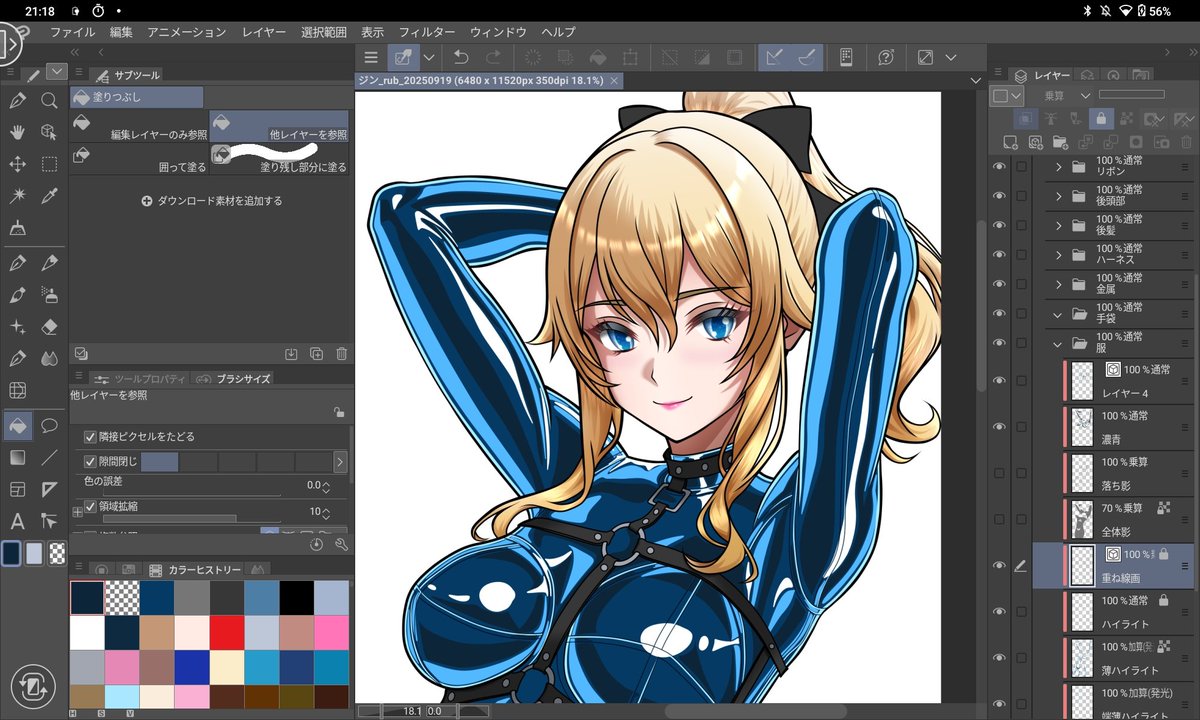Select the Auto select magic wand tool
This screenshot has width=1200, height=720.
(x=17, y=196)
